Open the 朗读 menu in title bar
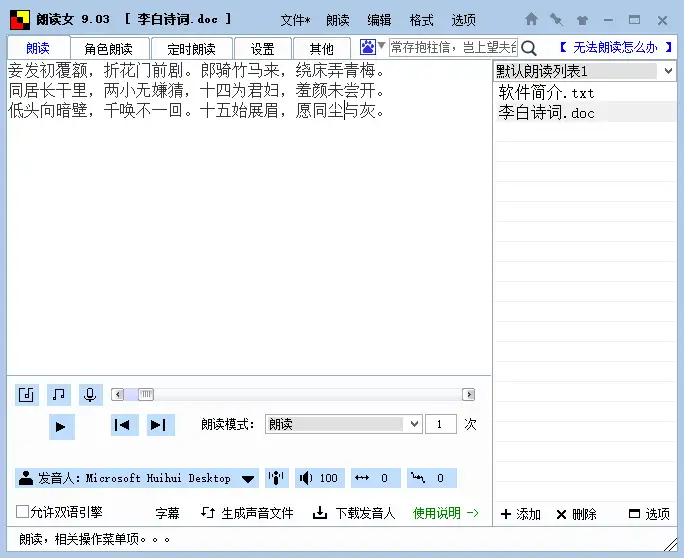The image size is (684, 558). pyautogui.click(x=338, y=20)
